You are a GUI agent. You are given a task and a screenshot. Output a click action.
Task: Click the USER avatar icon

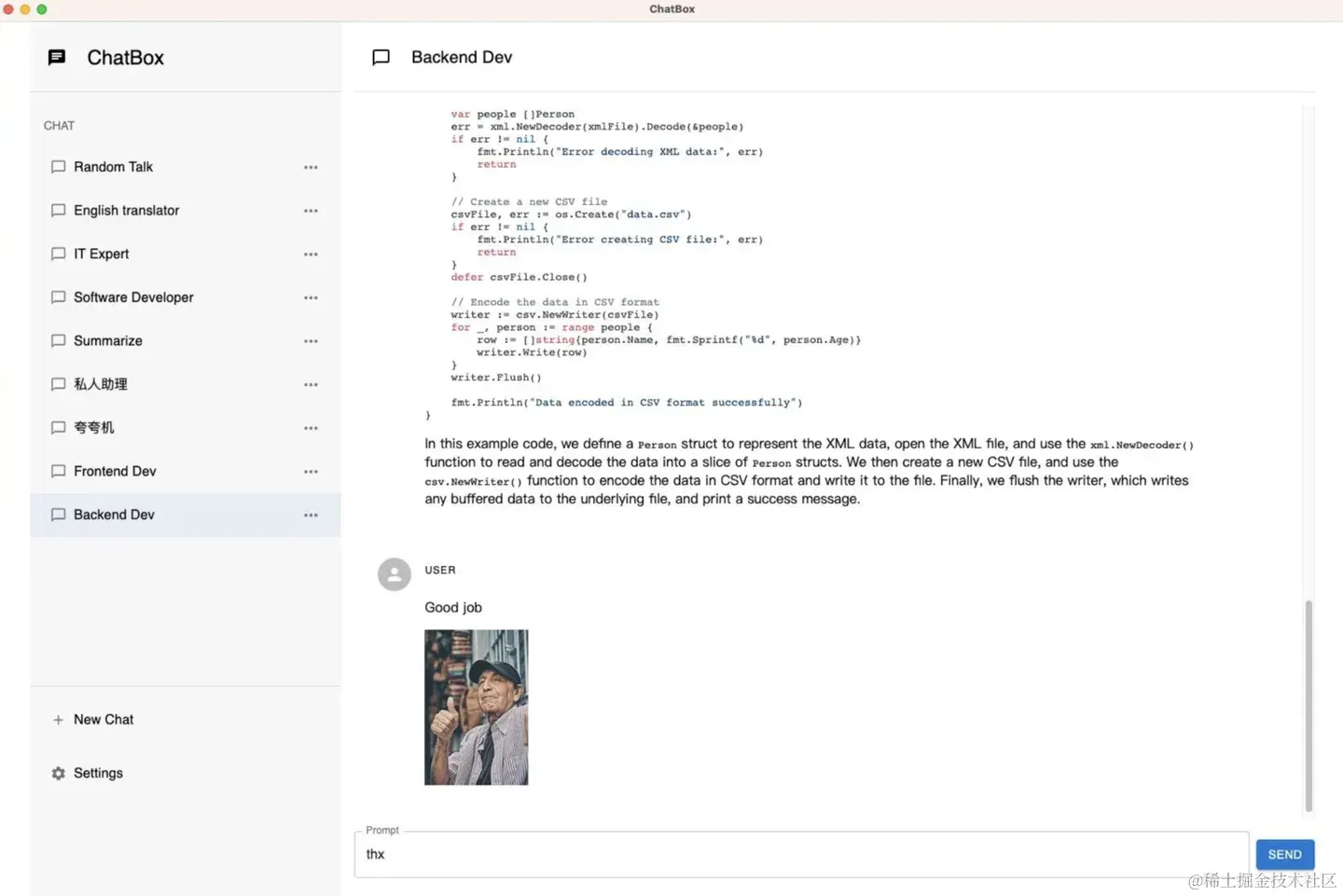(394, 574)
